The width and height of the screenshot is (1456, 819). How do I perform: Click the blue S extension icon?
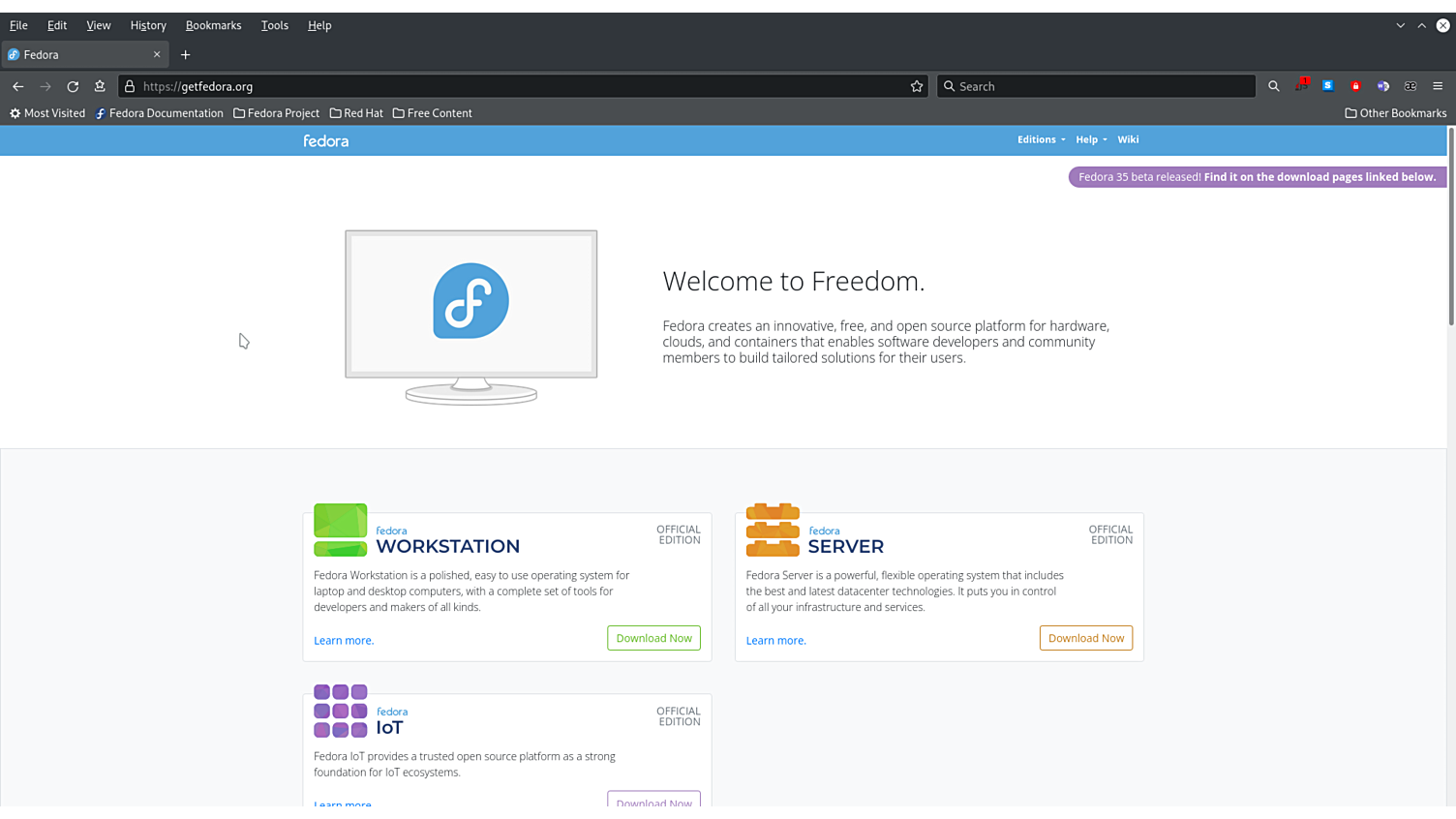point(1328,86)
